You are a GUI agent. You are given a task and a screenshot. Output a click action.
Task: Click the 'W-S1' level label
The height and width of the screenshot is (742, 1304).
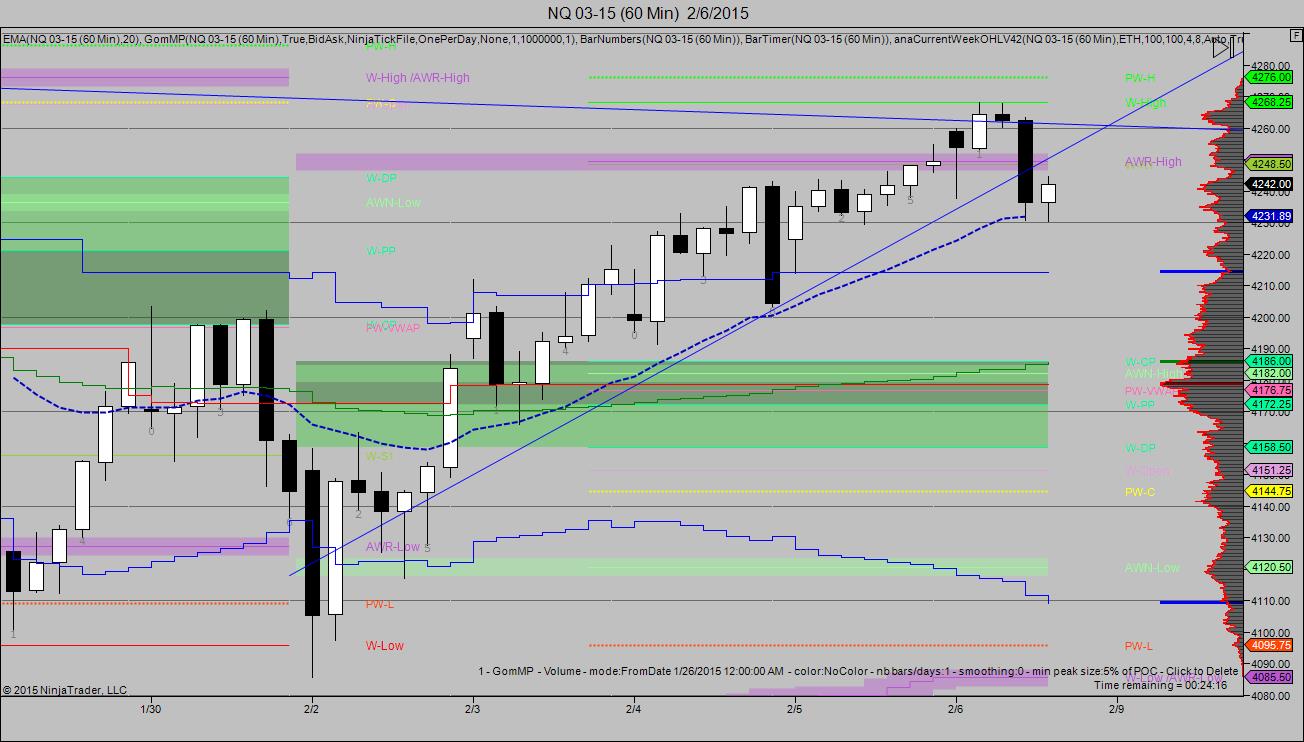pos(379,456)
